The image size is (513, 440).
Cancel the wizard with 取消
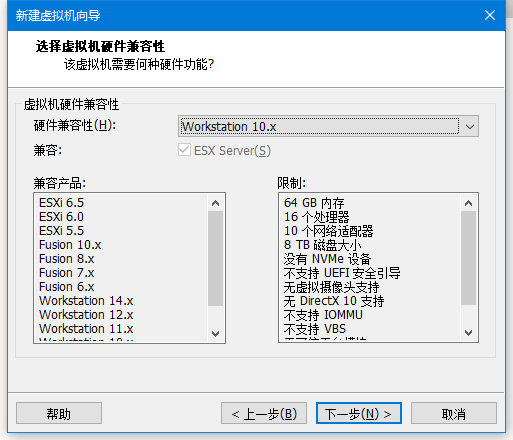pos(454,413)
